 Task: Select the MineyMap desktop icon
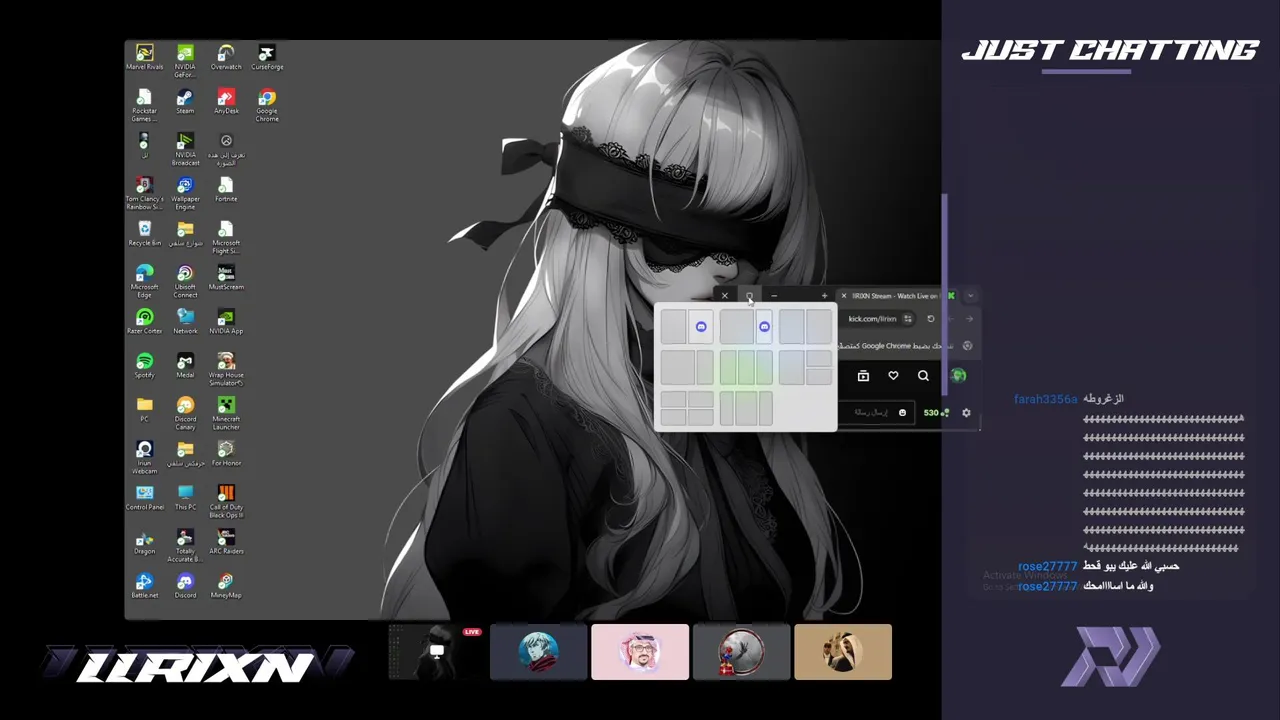click(226, 586)
